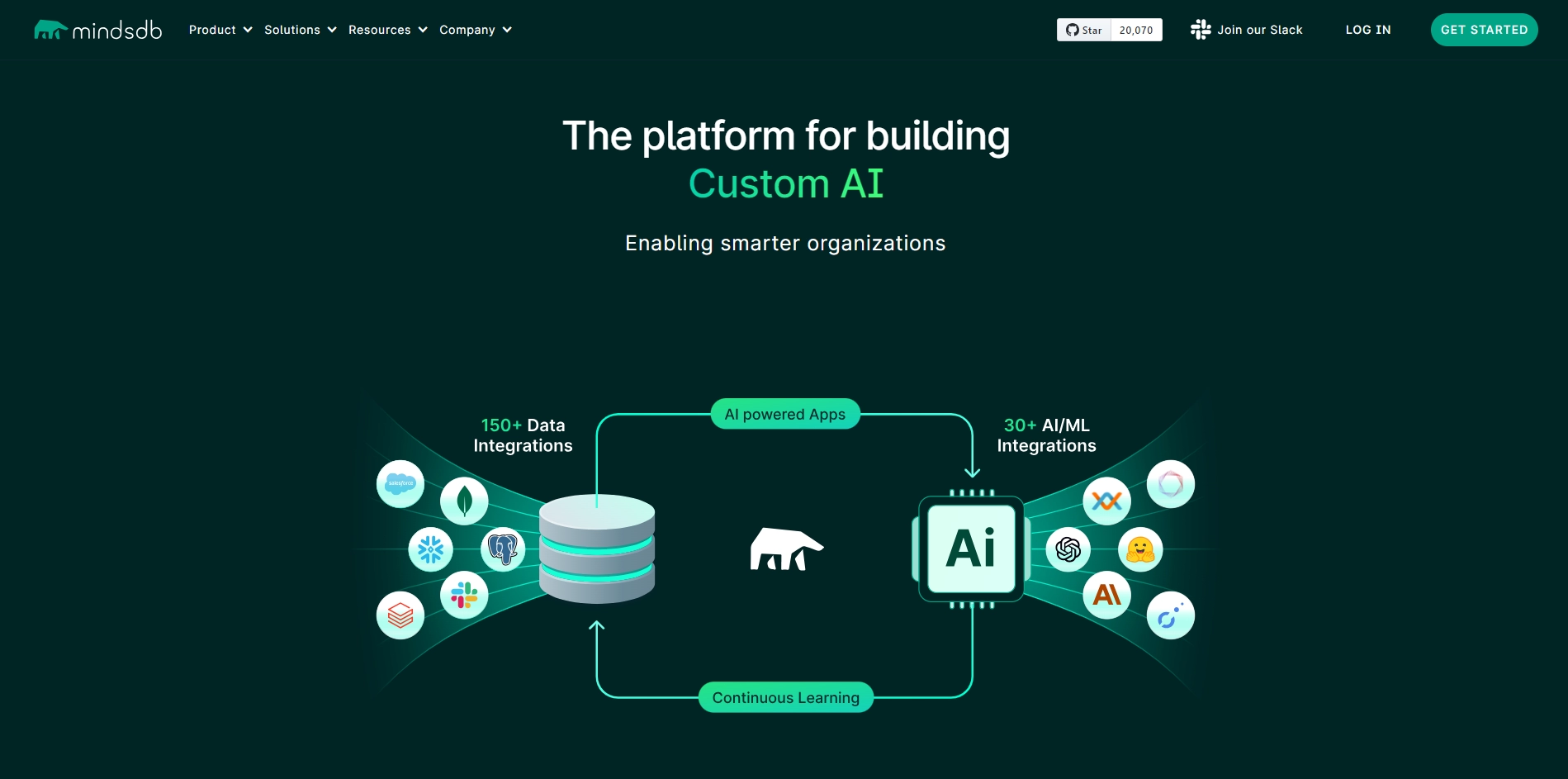Open the Resources dropdown menu
The height and width of the screenshot is (779, 1568).
coord(388,30)
